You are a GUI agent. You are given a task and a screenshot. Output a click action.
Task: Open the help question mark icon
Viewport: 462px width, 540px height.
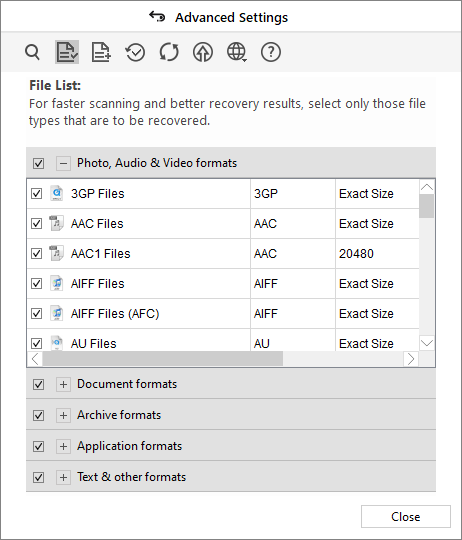tap(271, 52)
